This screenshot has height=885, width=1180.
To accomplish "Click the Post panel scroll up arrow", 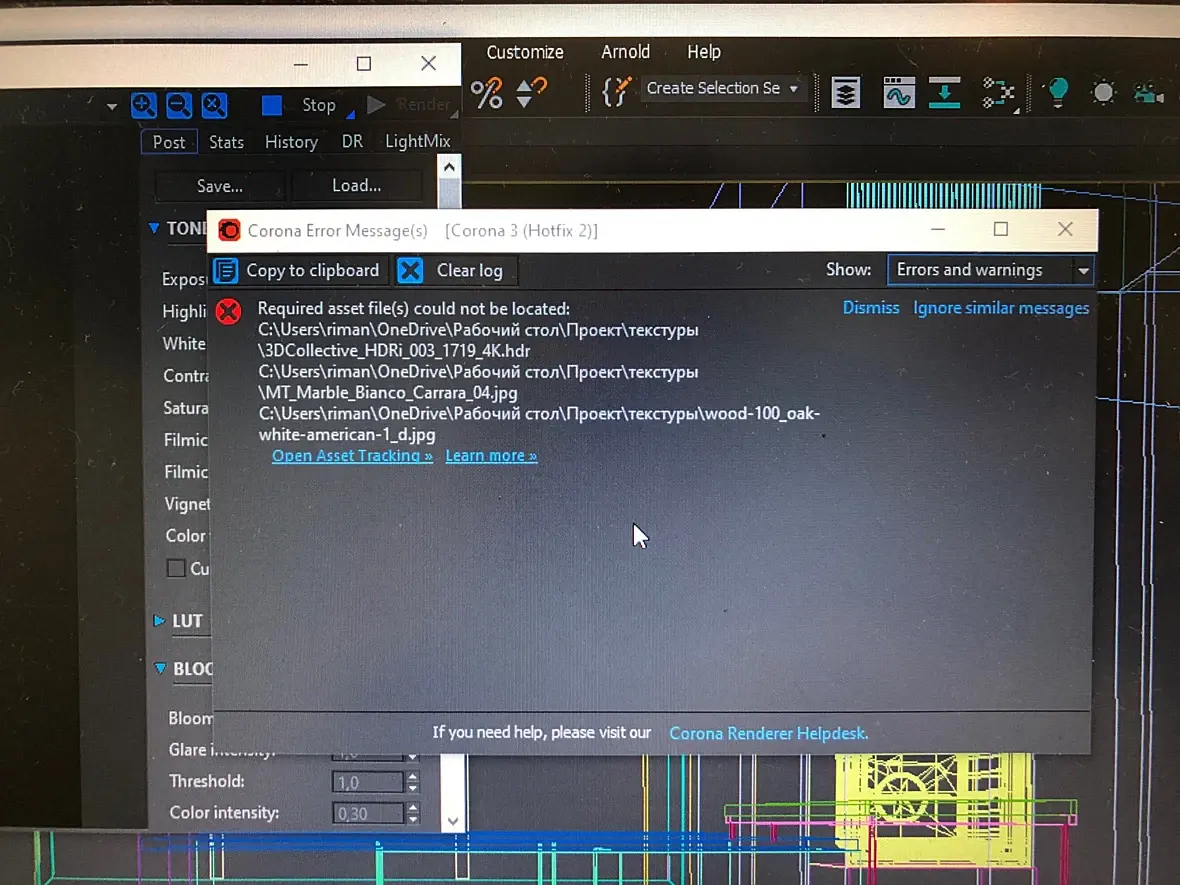I will click(x=449, y=167).
